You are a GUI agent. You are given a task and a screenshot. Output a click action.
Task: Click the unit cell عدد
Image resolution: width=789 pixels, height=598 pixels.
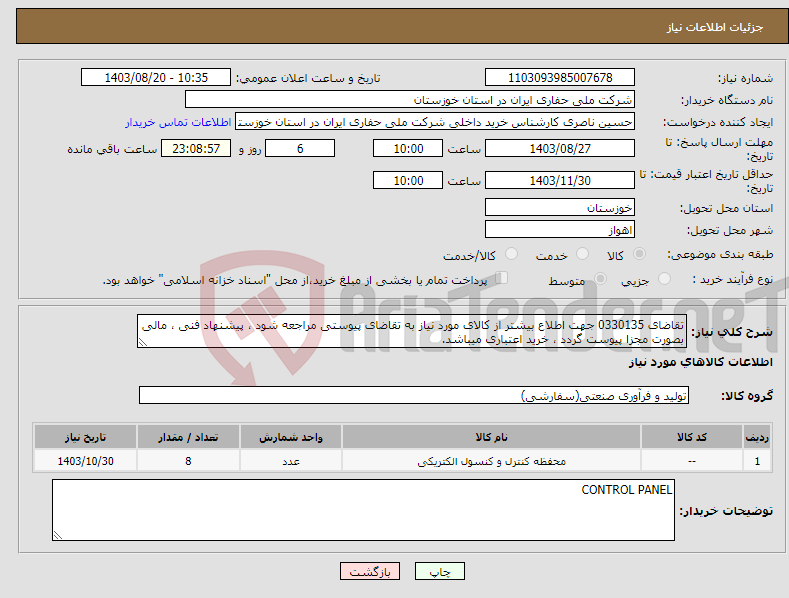[x=291, y=461]
